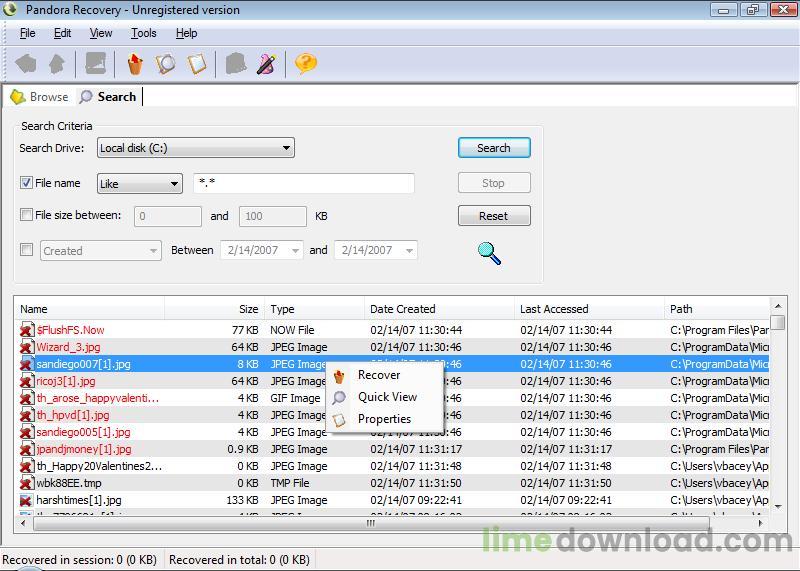The image size is (800, 571).
Task: Click the maximum file size field
Action: (273, 216)
